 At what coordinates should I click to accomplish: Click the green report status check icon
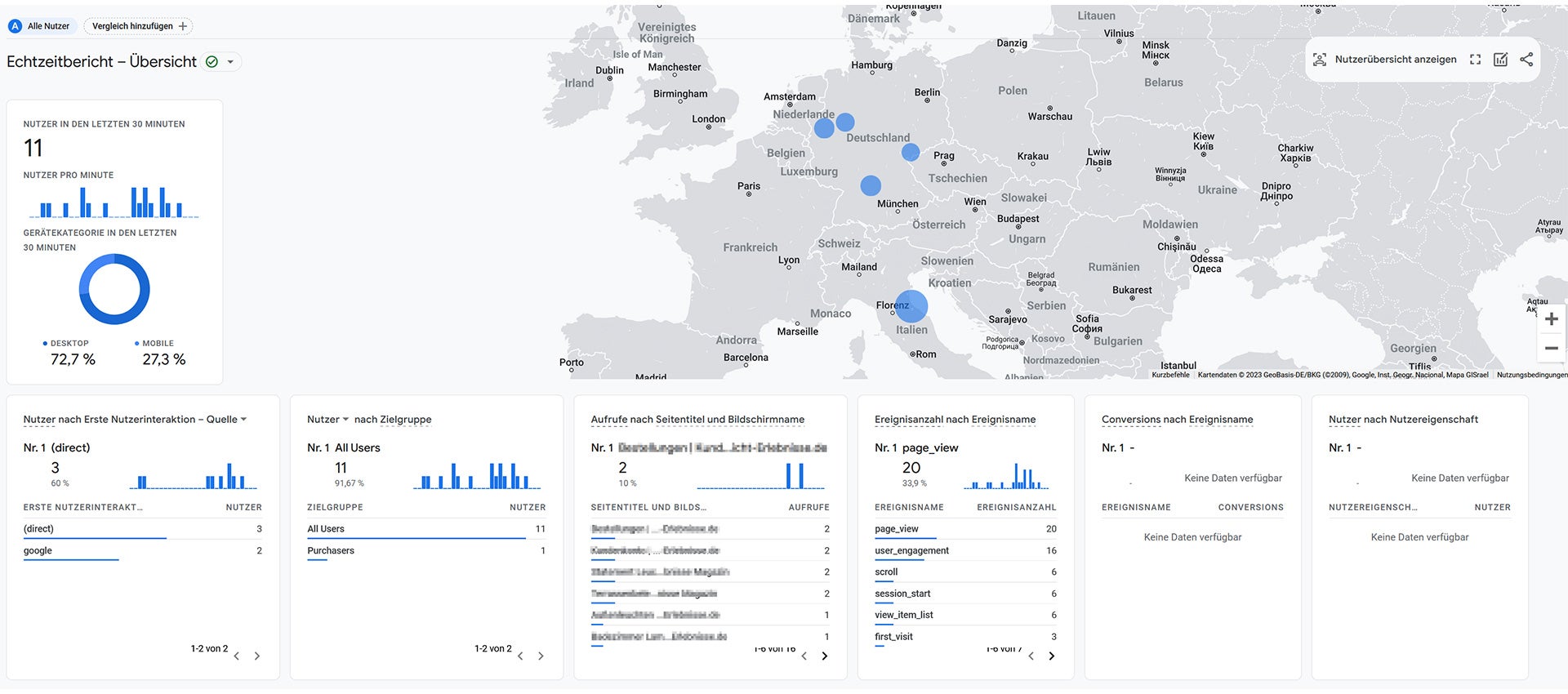coord(212,62)
